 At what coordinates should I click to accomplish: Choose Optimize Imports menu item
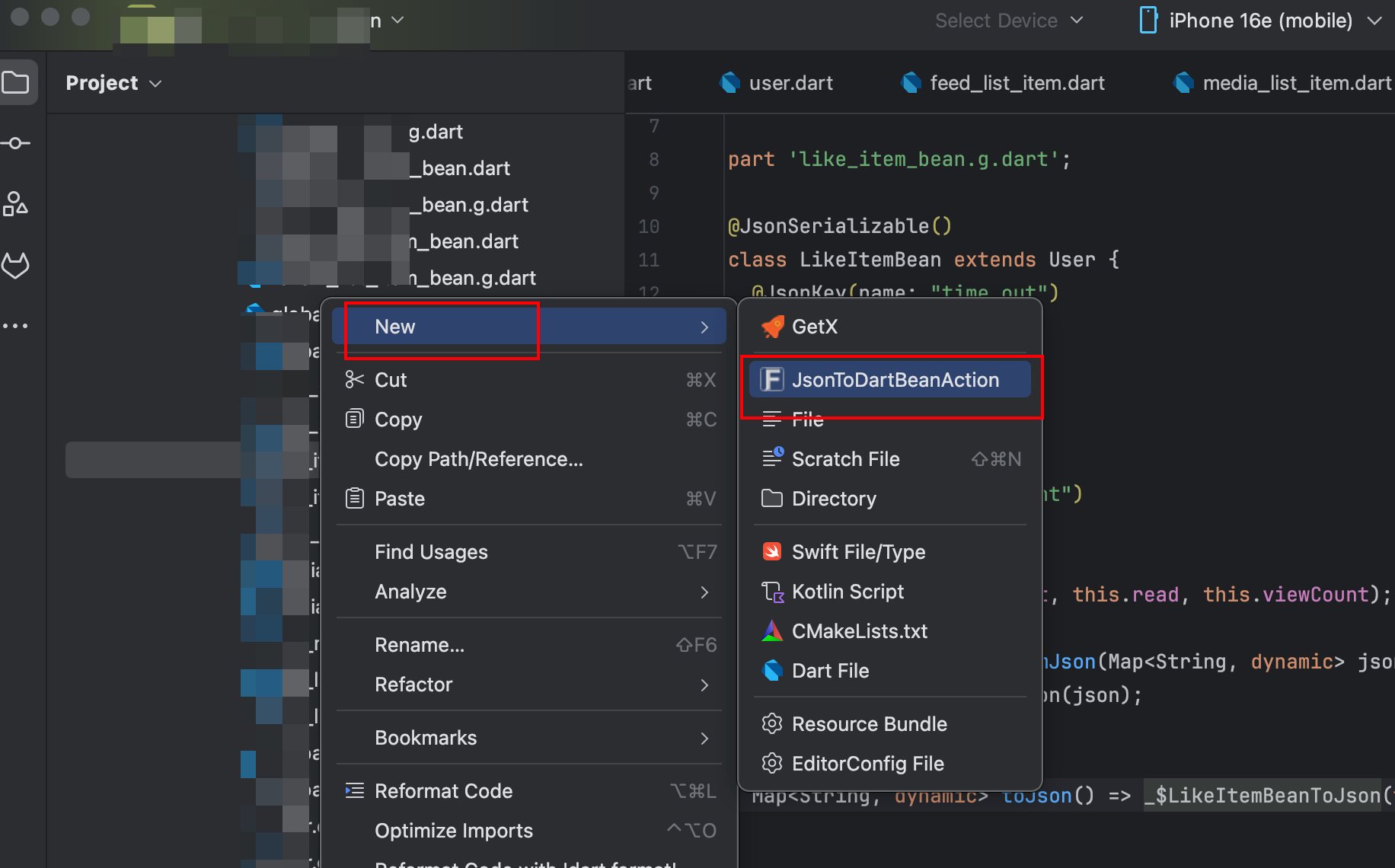click(x=528, y=831)
